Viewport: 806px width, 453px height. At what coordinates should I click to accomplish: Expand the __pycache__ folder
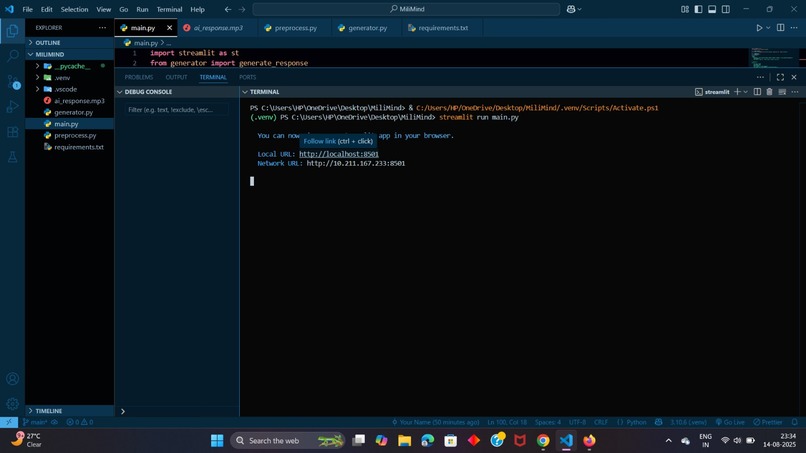(37, 66)
